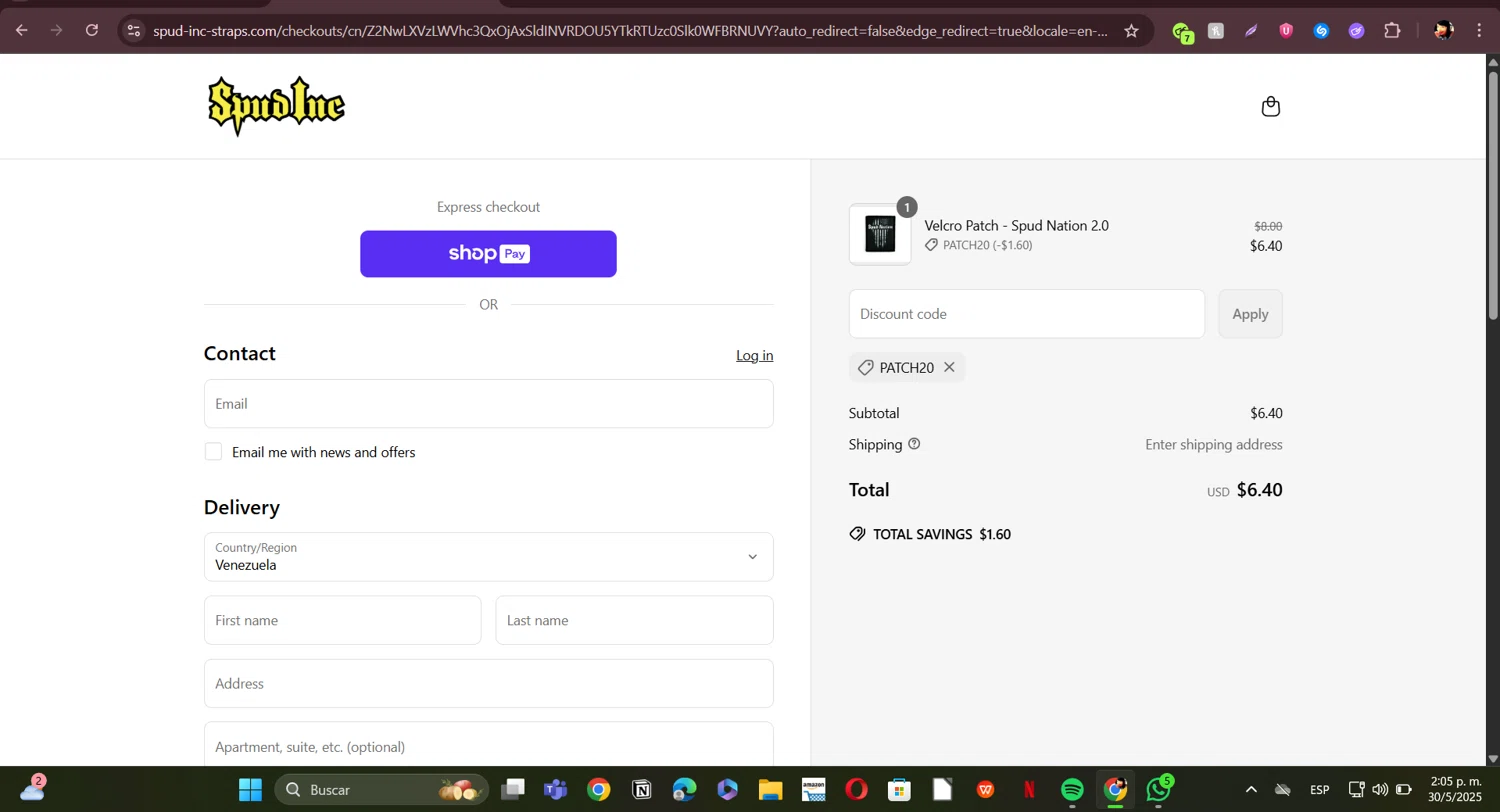1500x812 pixels.
Task: Click the browser back arrow
Action: point(22,31)
